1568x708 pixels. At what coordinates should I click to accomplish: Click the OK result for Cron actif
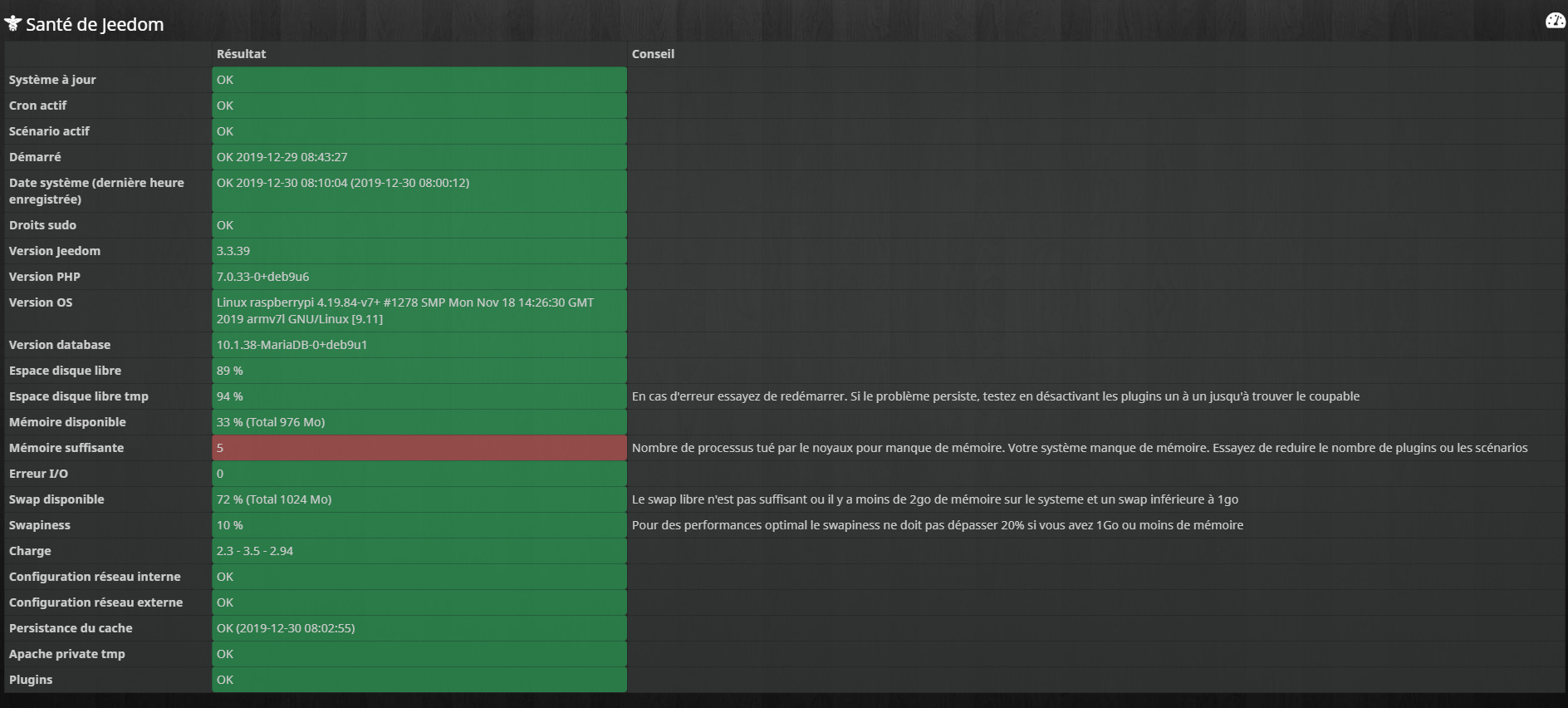tap(419, 106)
